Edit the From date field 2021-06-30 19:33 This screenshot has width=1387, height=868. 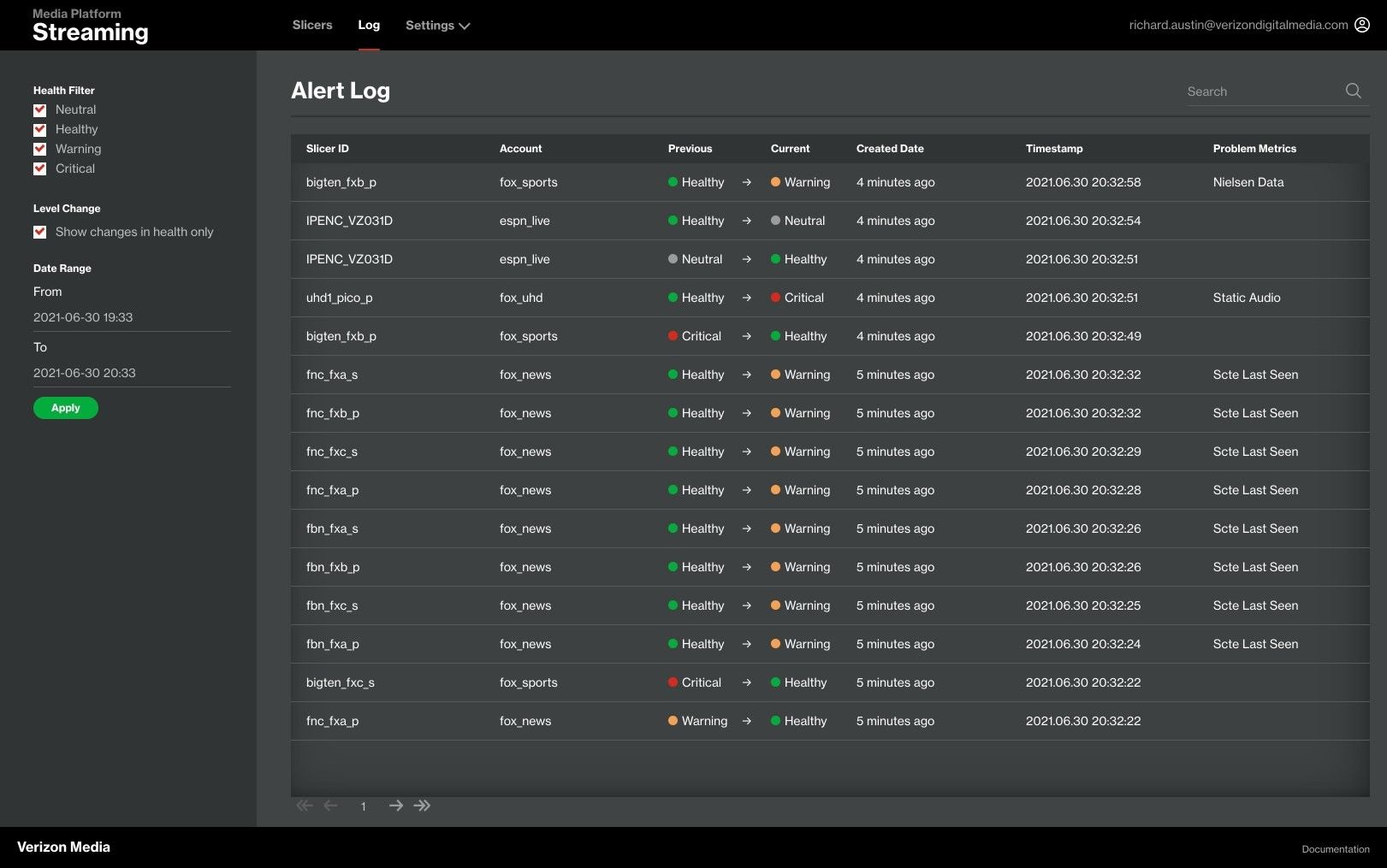click(132, 317)
